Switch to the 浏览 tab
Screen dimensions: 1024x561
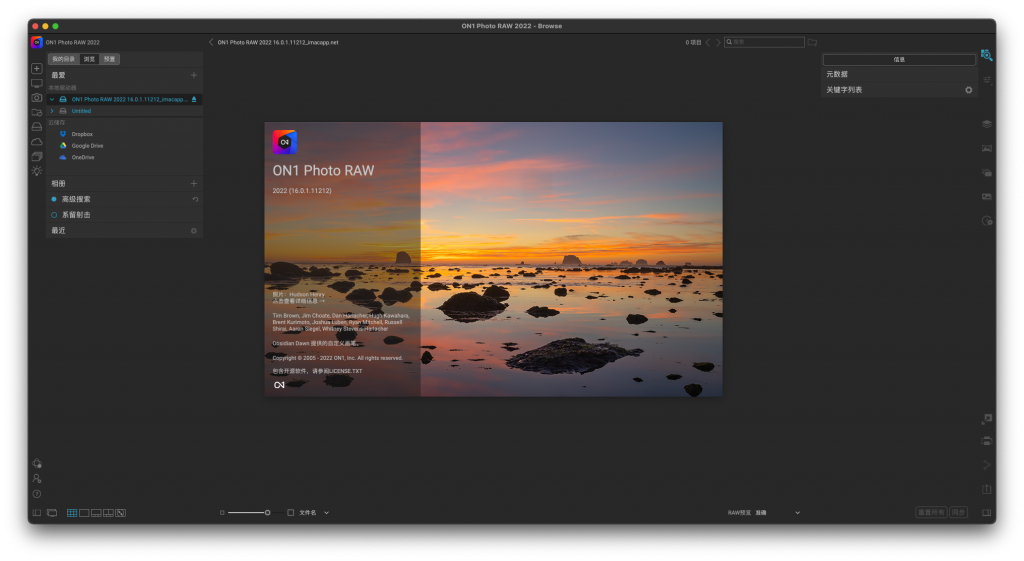click(89, 59)
